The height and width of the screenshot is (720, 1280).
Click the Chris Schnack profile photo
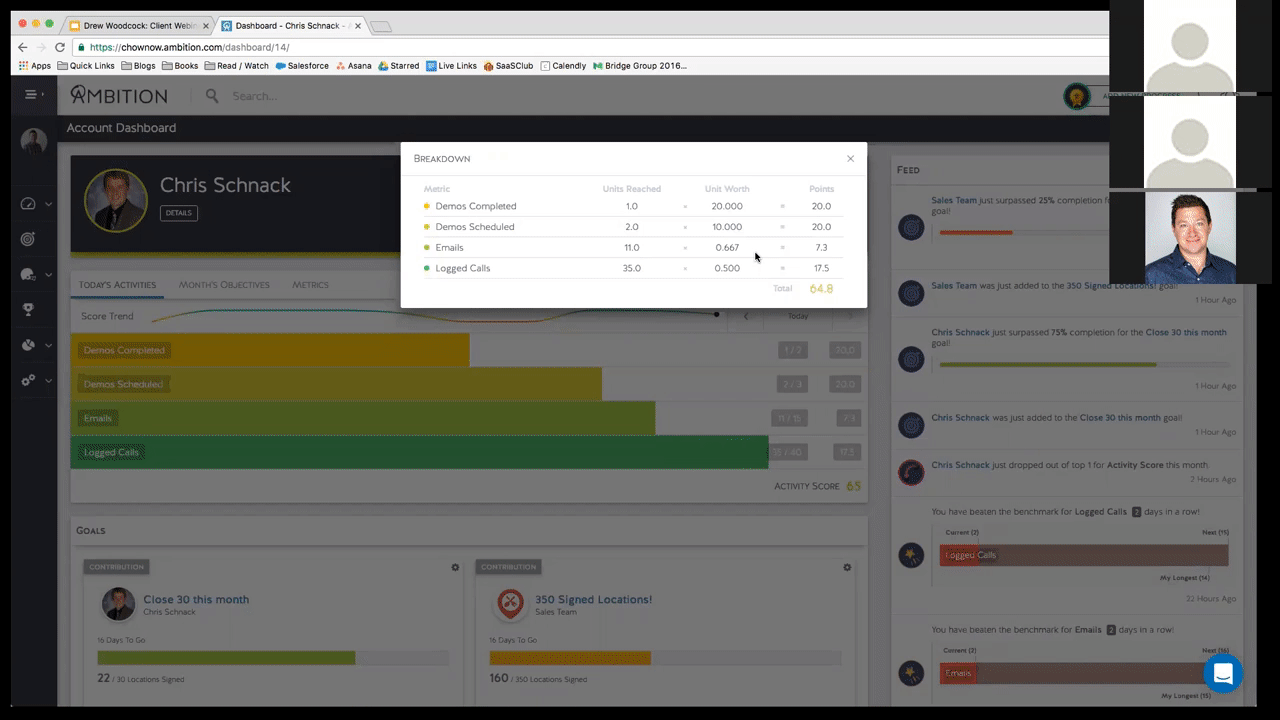pos(115,200)
